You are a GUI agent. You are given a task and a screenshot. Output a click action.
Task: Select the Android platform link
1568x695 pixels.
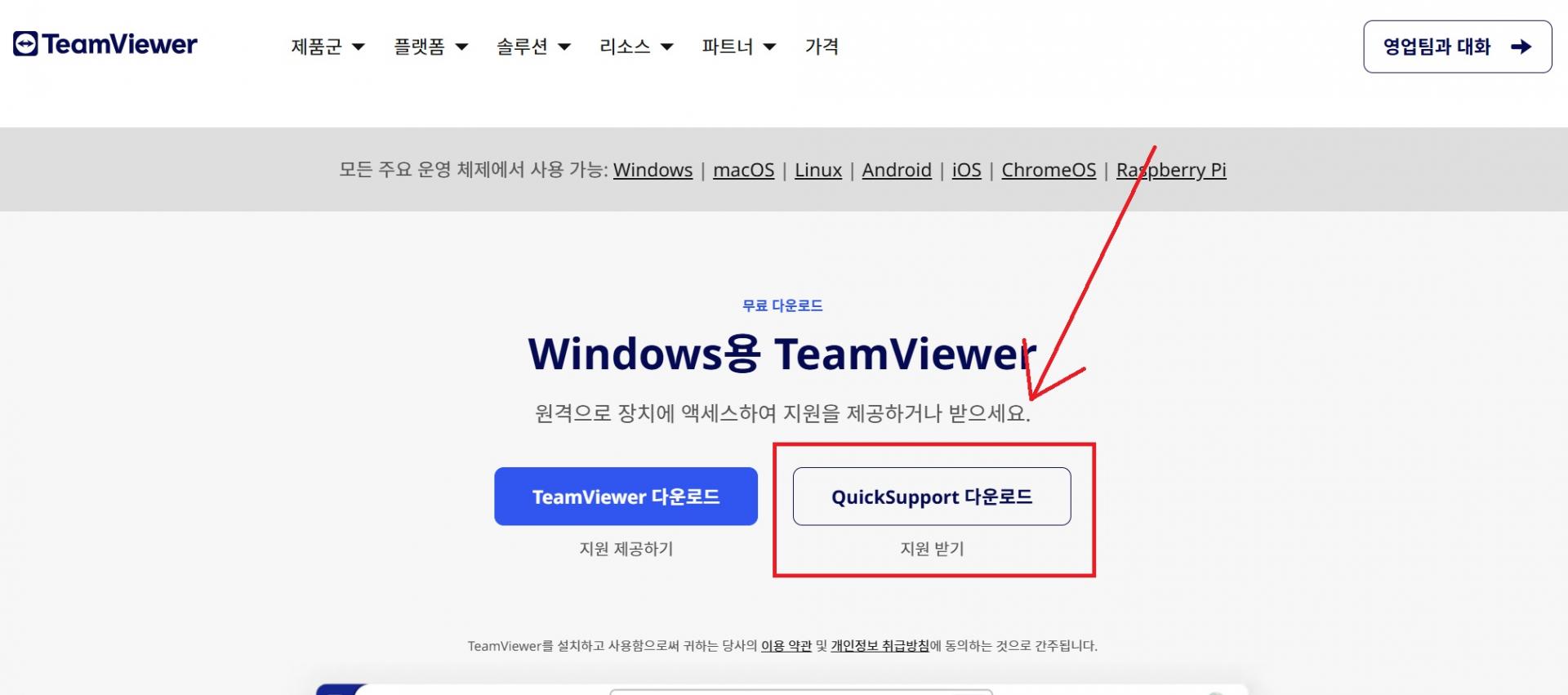897,170
